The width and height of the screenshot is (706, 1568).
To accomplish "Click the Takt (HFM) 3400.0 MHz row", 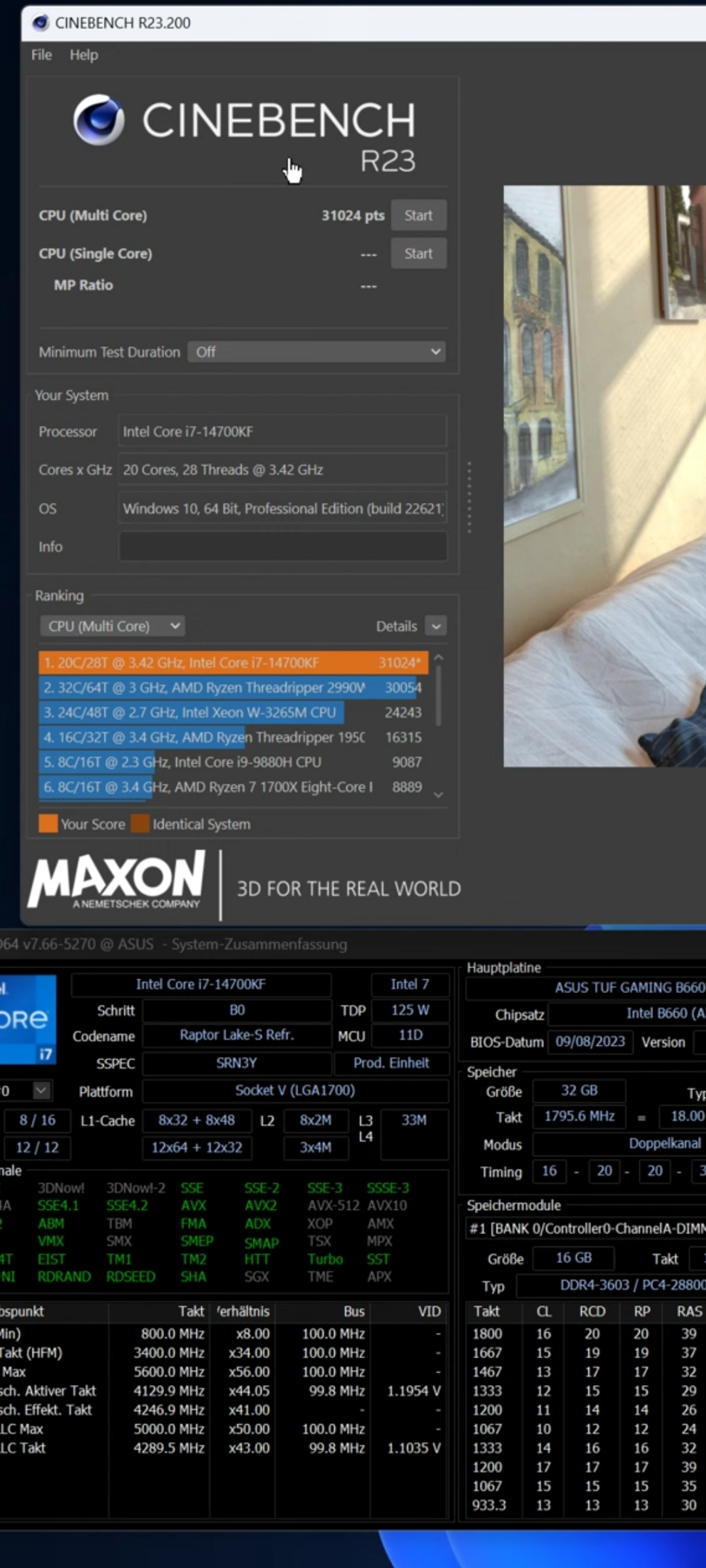I will pyautogui.click(x=222, y=1352).
